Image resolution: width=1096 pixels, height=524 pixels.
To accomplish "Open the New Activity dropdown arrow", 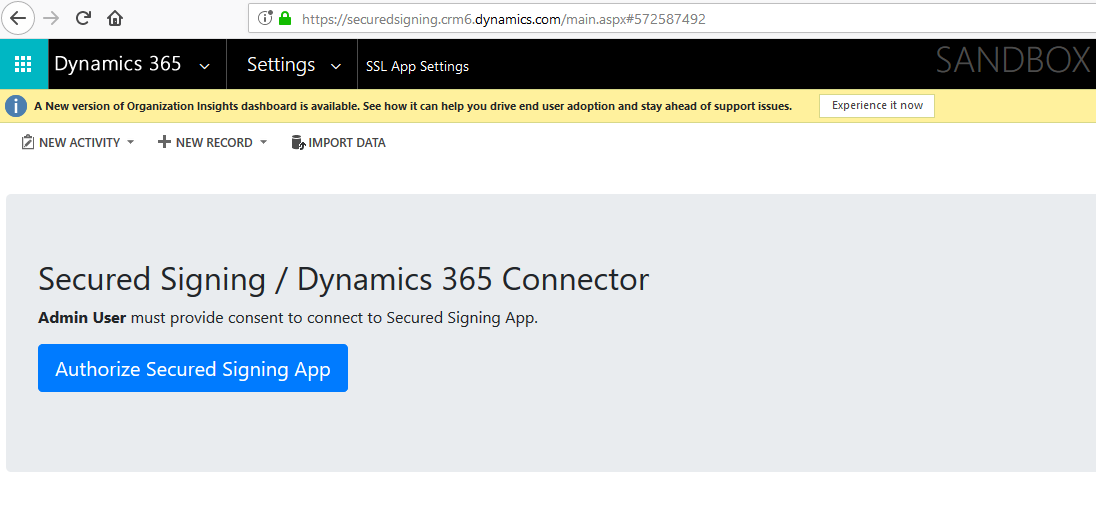I will tap(130, 143).
